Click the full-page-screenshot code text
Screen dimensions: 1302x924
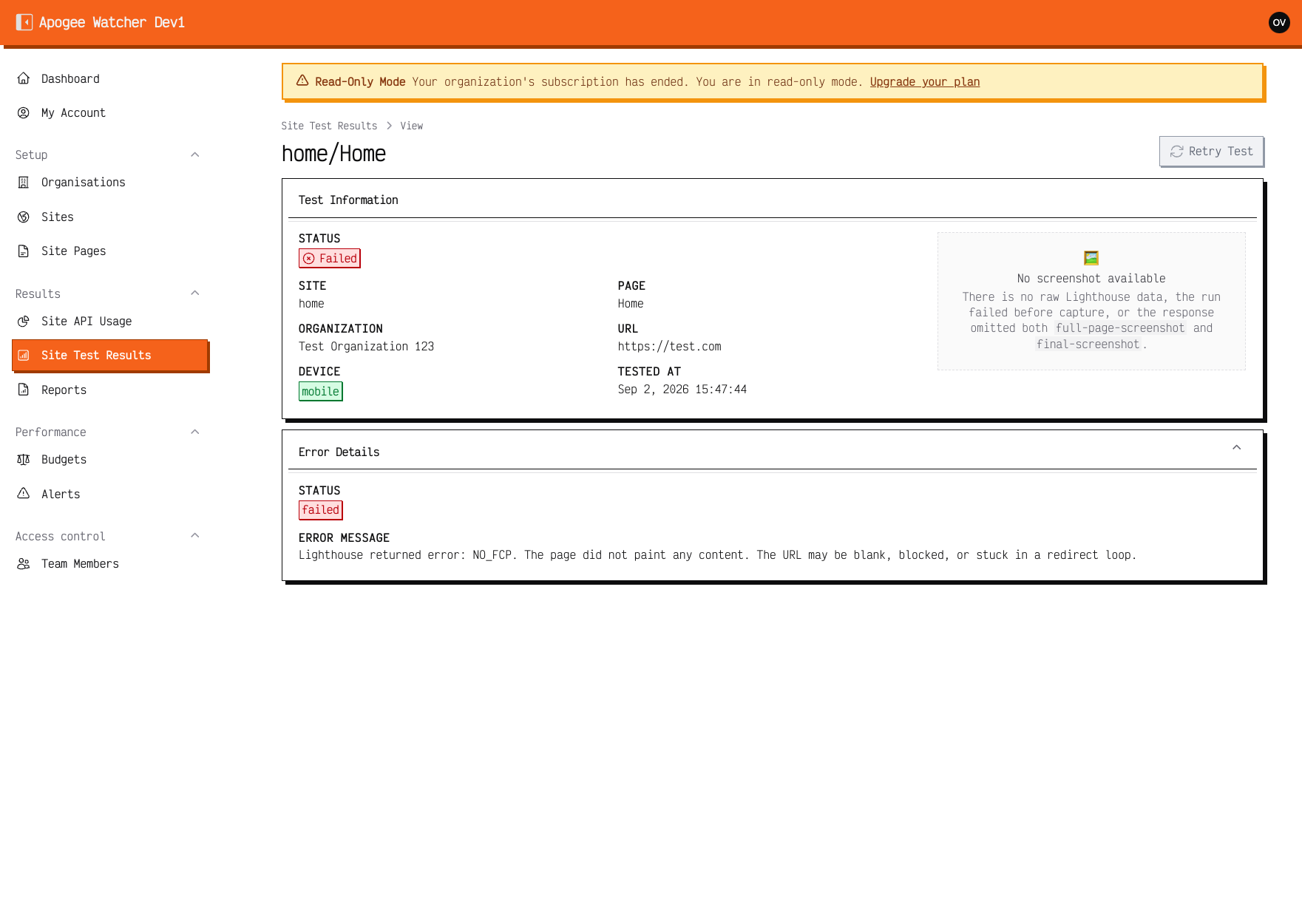[1120, 328]
